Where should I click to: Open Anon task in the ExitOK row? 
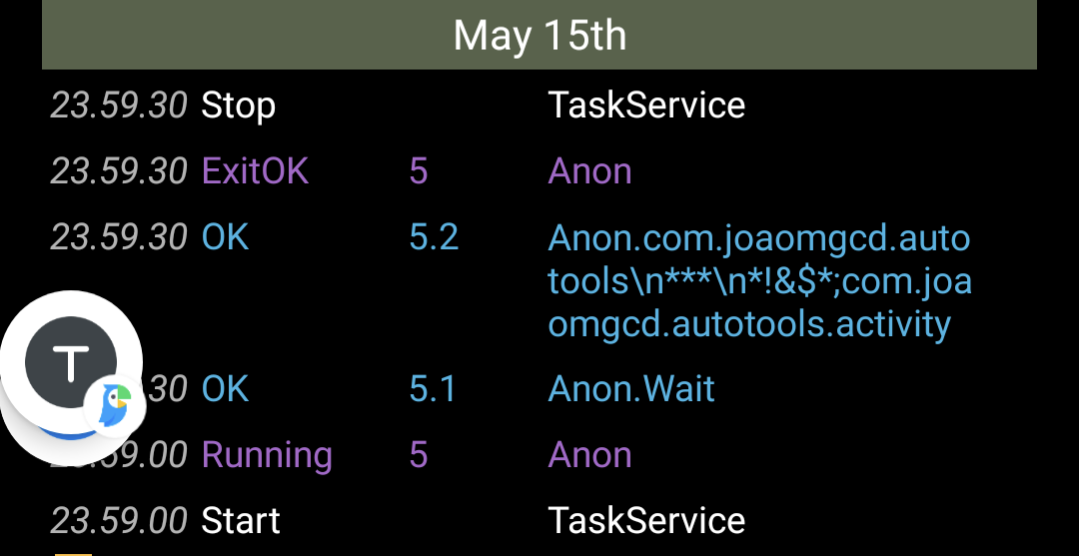[x=590, y=171]
